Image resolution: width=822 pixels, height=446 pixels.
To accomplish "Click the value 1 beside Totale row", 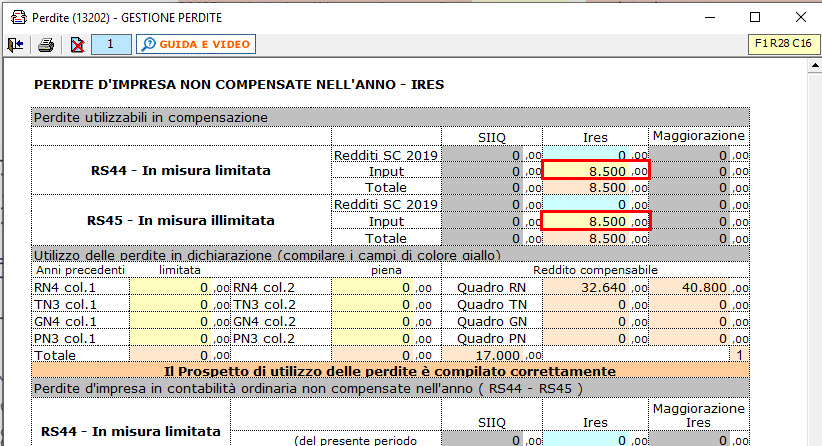I will click(x=739, y=355).
